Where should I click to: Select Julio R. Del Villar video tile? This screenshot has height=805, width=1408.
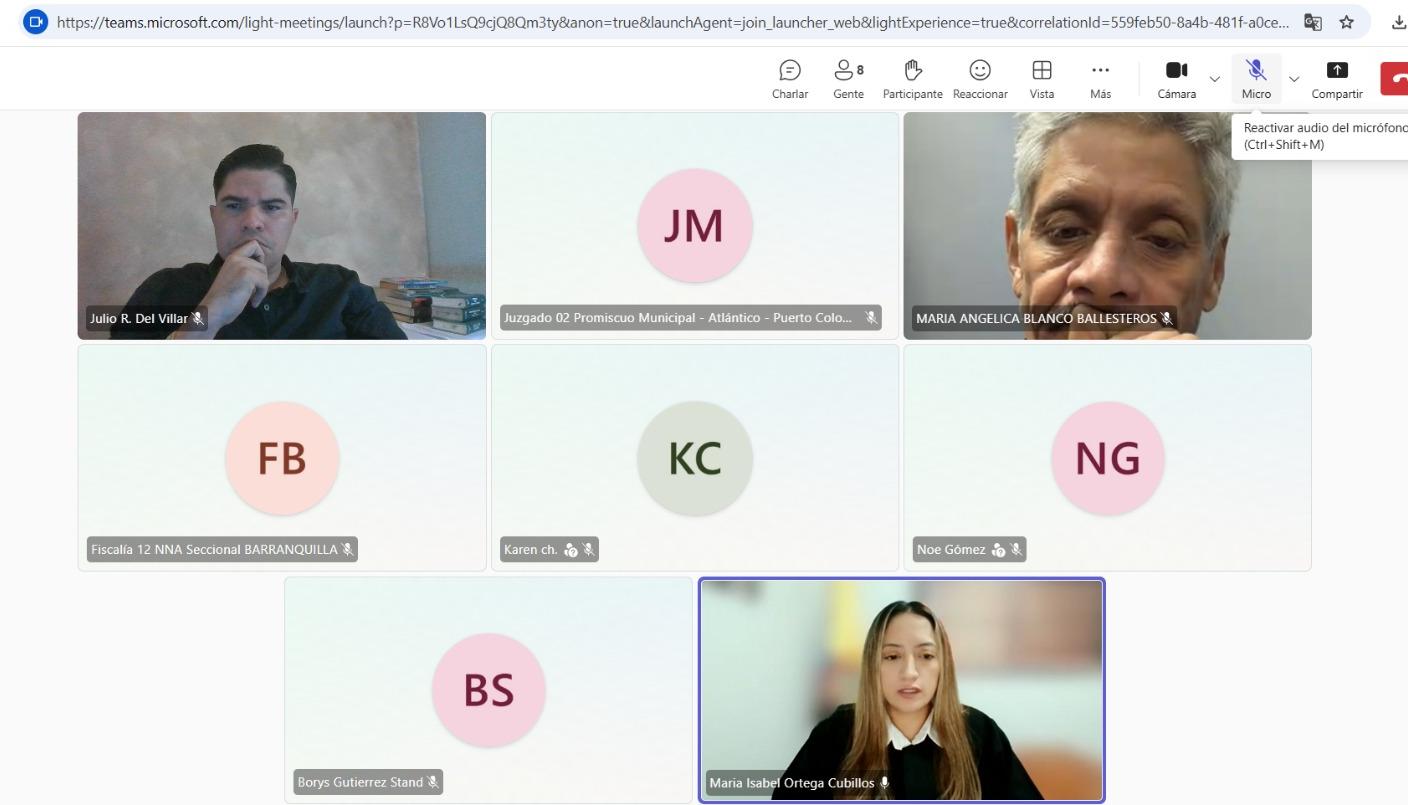click(x=282, y=226)
